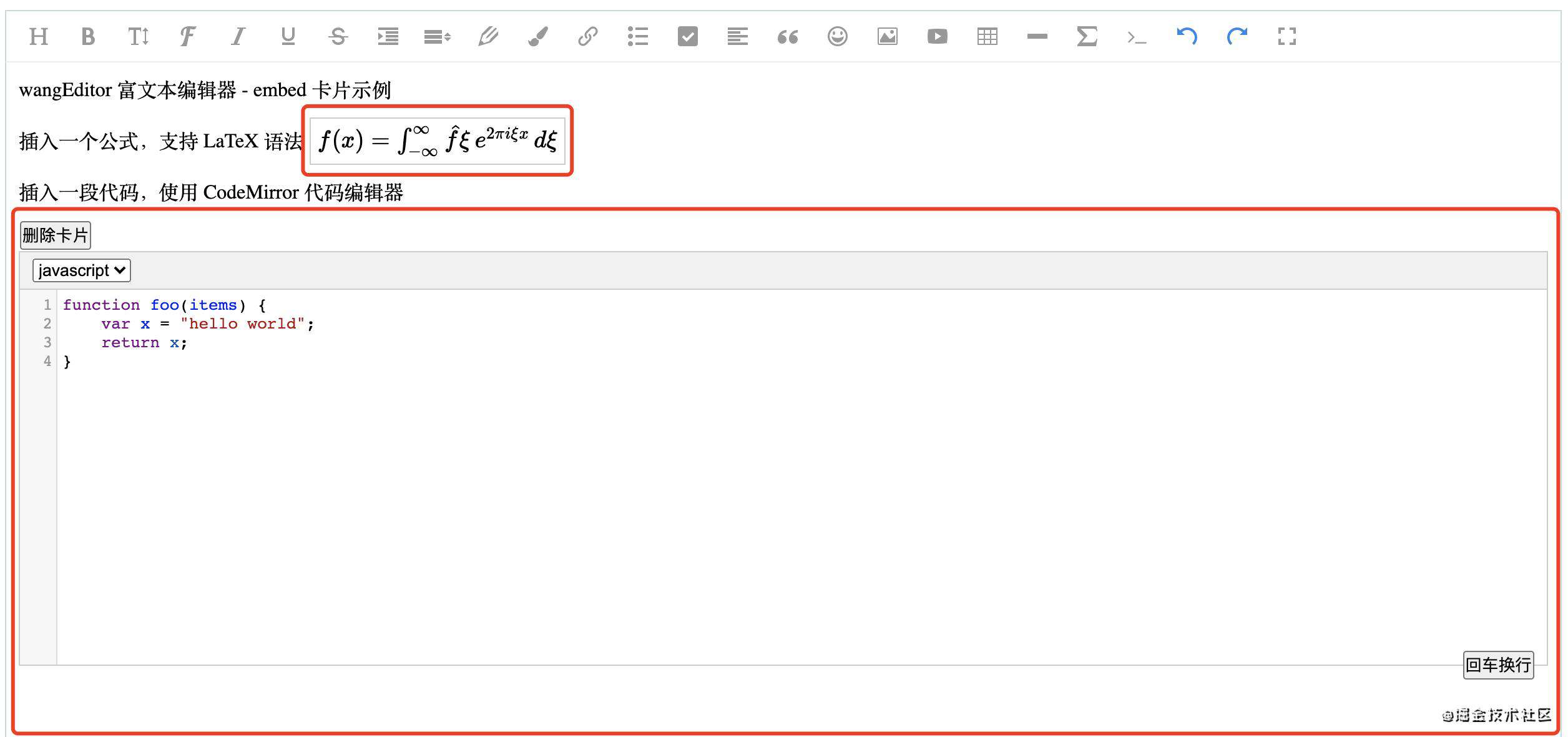Insert an image
This screenshot has height=737, width=1568.
[887, 36]
